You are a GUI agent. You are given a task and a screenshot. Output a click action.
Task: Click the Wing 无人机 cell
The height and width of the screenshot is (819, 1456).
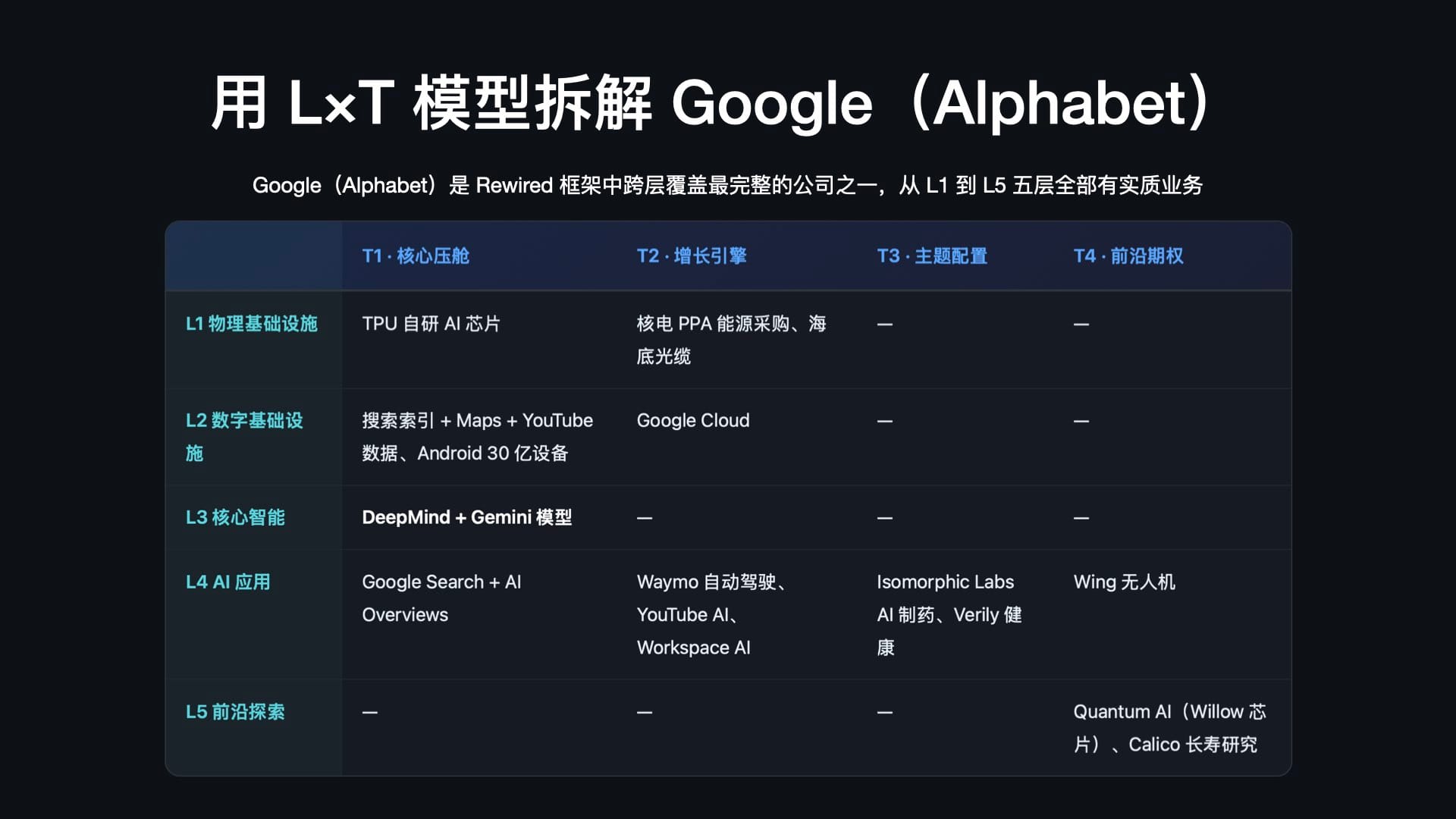point(1124,582)
